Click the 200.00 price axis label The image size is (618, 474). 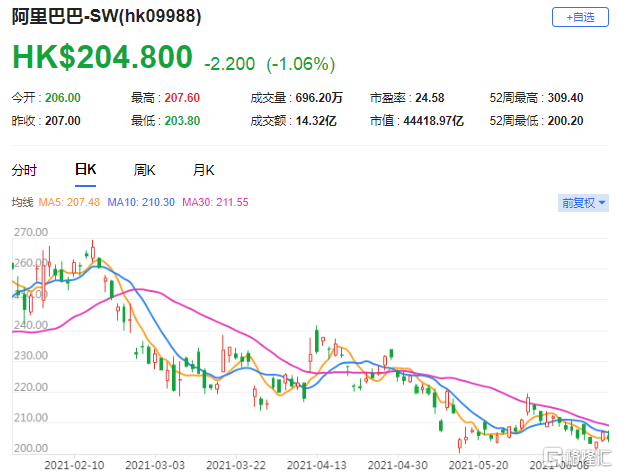point(31,448)
